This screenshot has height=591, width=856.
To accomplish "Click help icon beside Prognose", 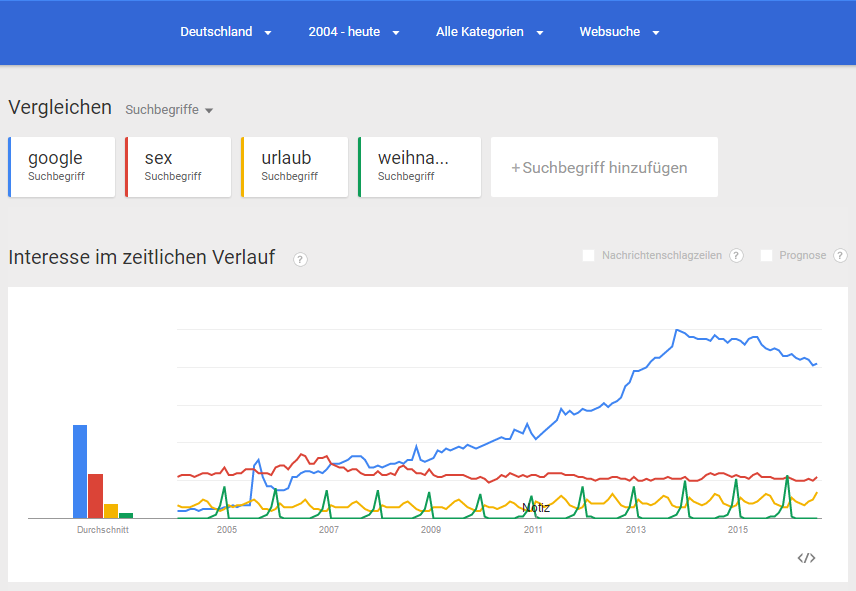I will click(x=841, y=256).
